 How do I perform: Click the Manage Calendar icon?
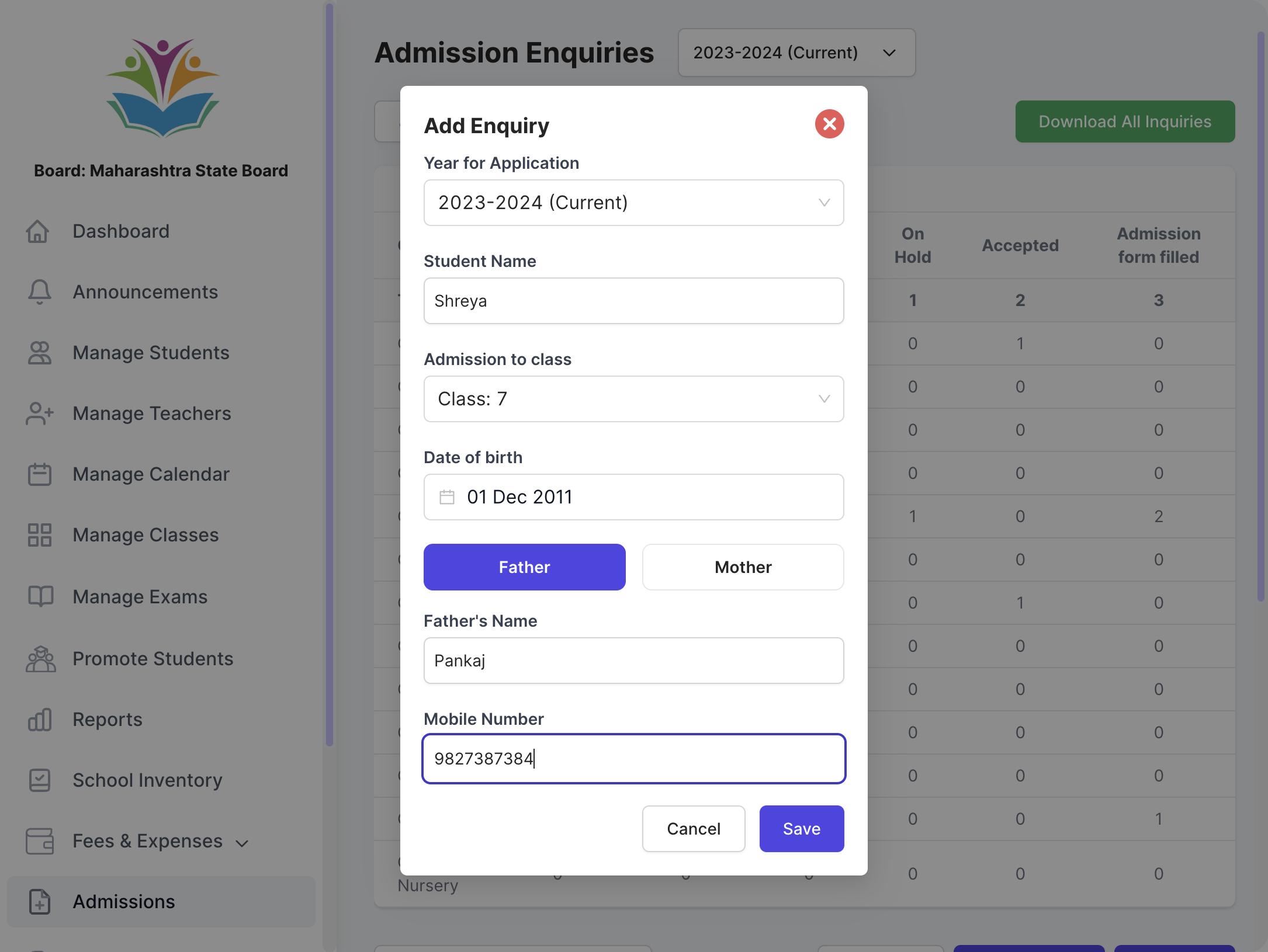tap(40, 474)
